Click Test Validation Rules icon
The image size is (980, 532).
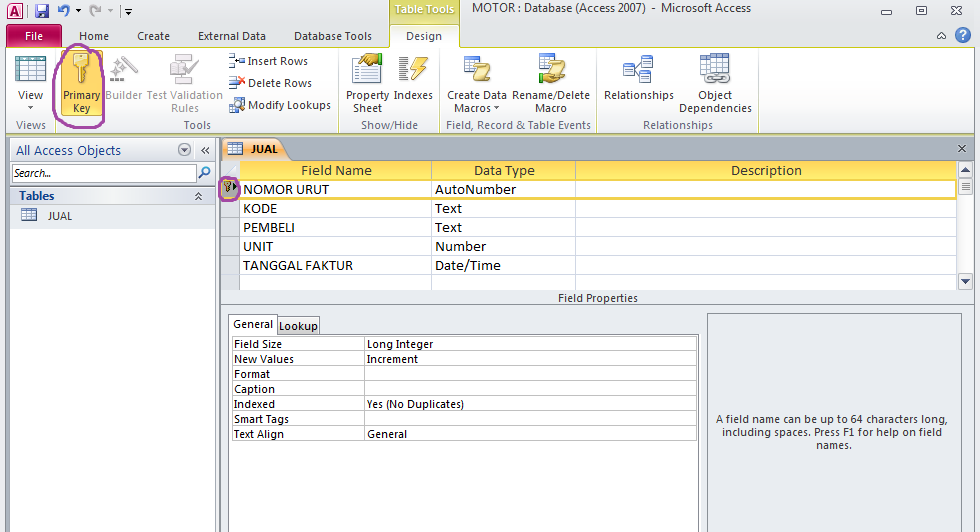184,84
